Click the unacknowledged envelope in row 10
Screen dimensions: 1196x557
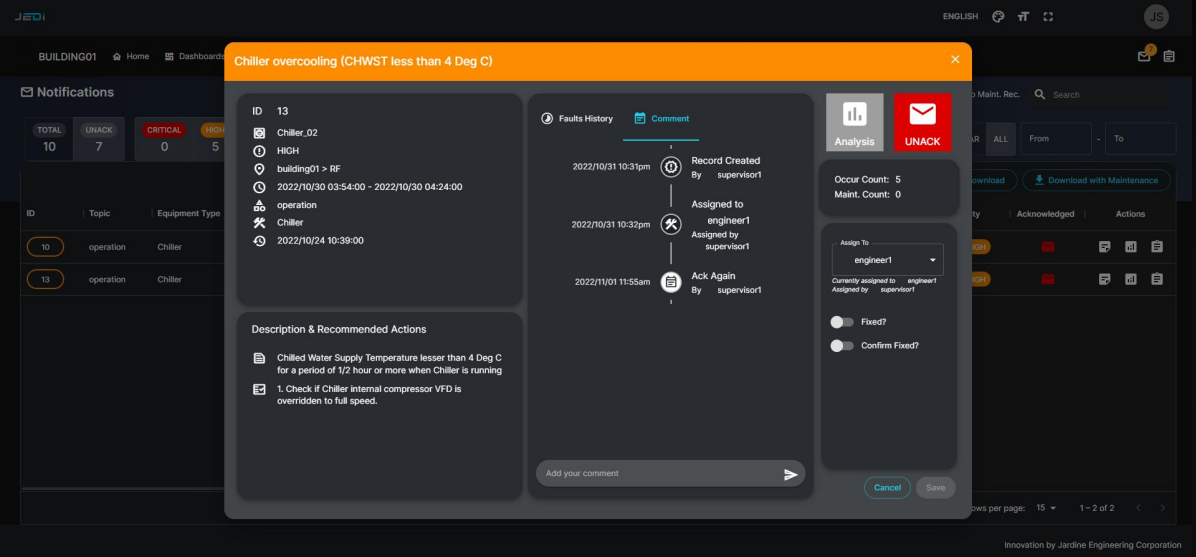[x=1048, y=247]
